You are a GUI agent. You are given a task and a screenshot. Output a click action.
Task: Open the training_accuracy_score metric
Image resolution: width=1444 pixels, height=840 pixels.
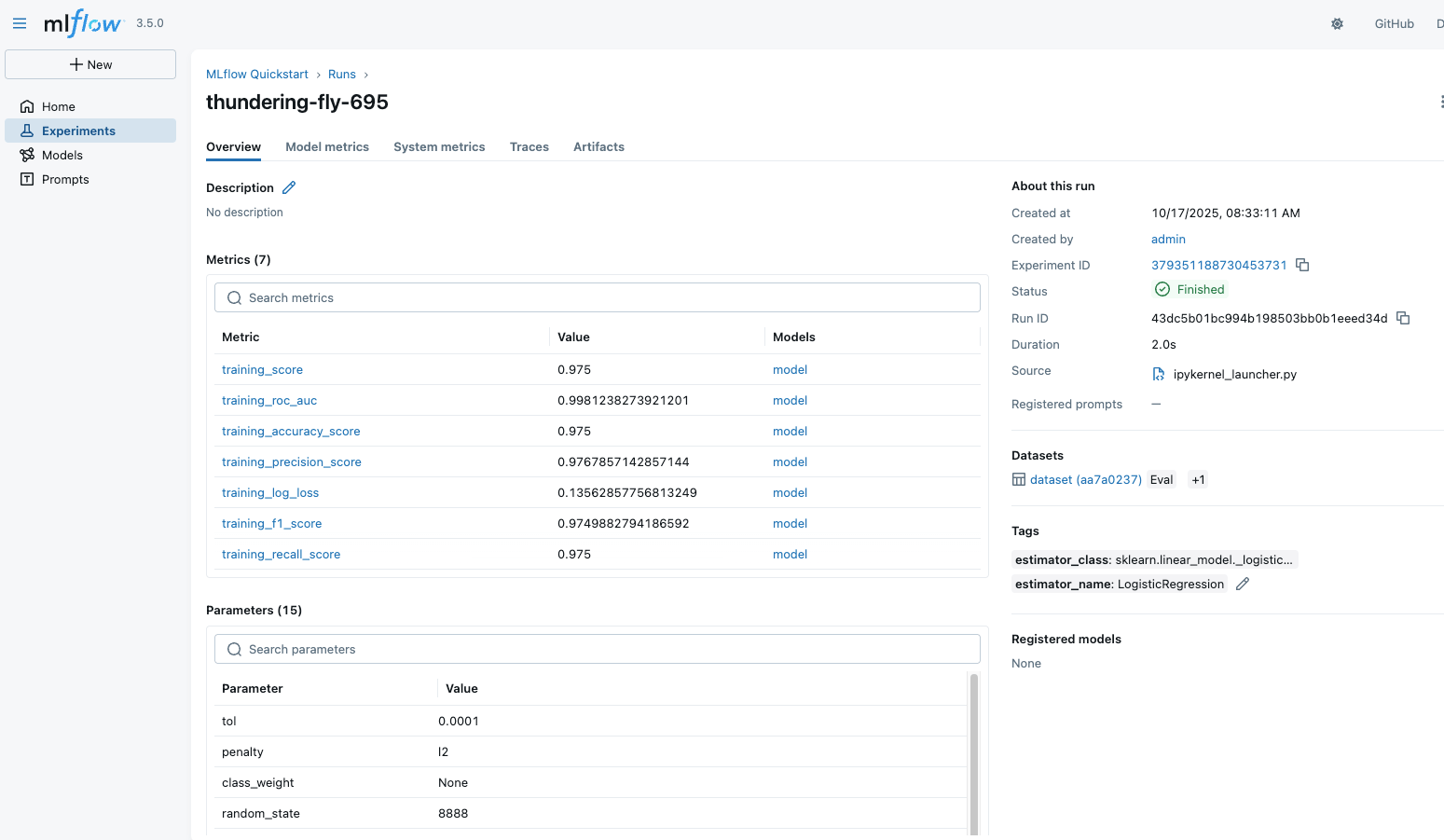click(x=291, y=431)
